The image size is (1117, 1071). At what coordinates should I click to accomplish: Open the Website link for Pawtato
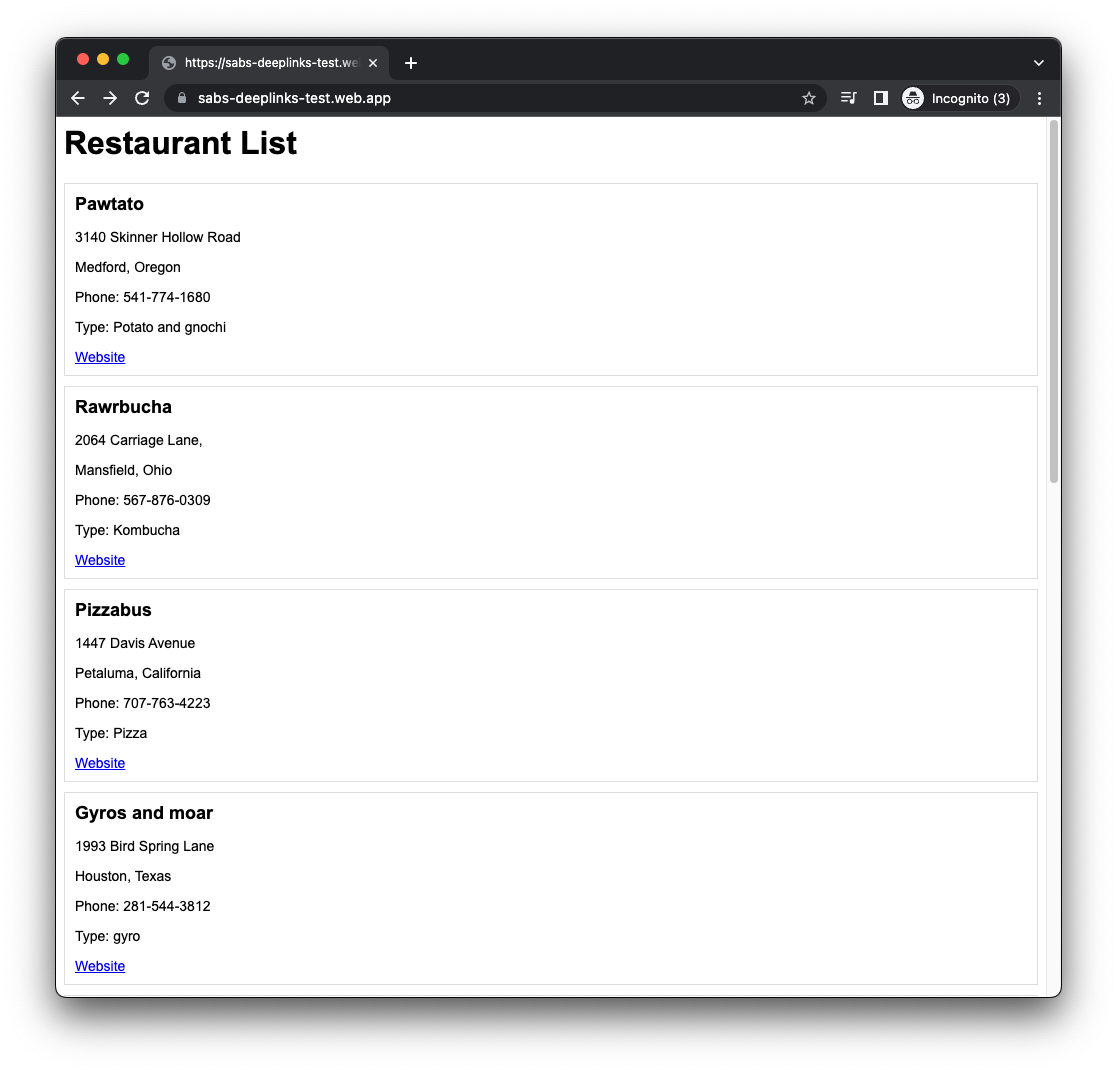pos(100,357)
